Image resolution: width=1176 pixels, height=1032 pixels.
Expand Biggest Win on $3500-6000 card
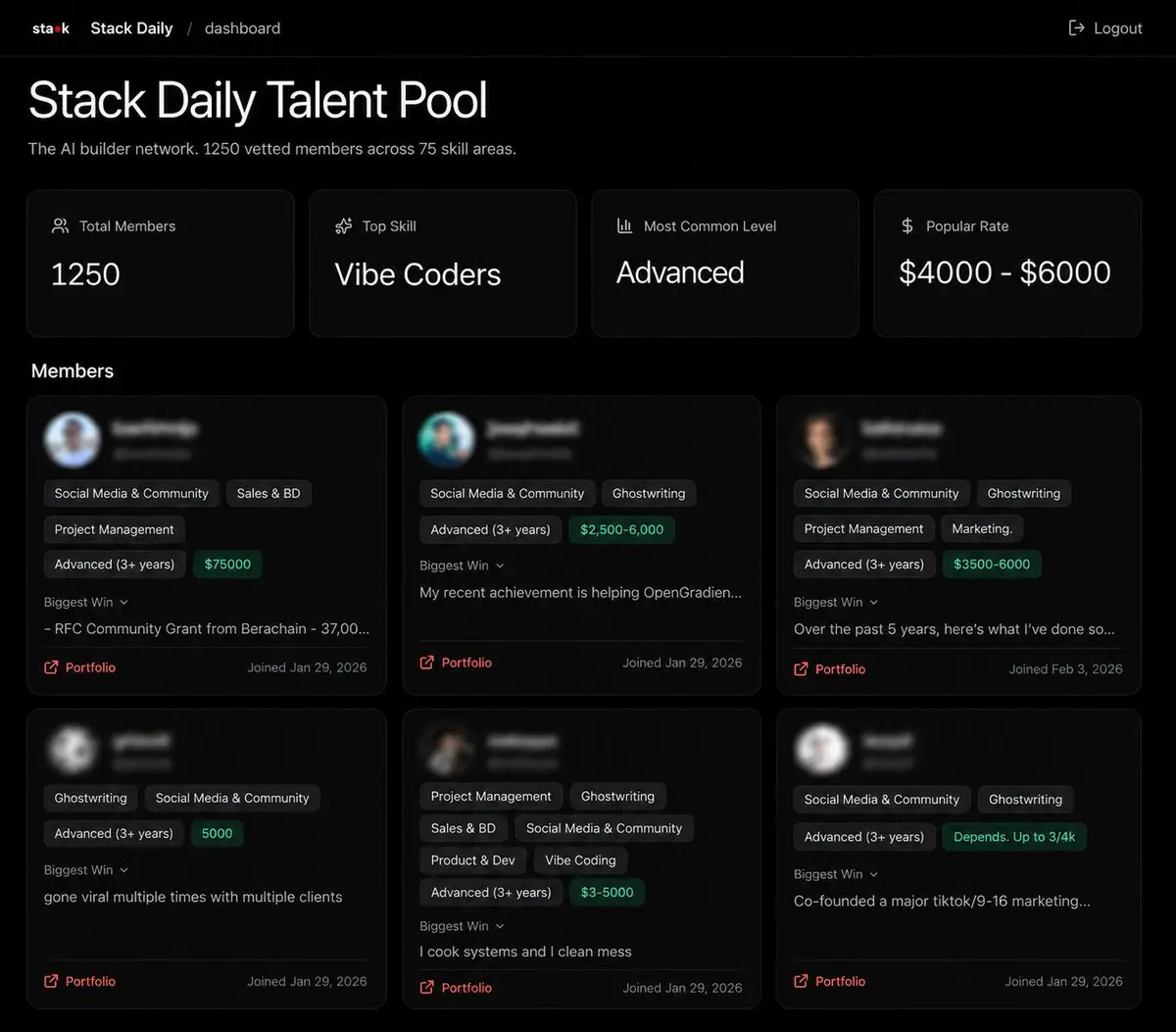click(x=874, y=603)
